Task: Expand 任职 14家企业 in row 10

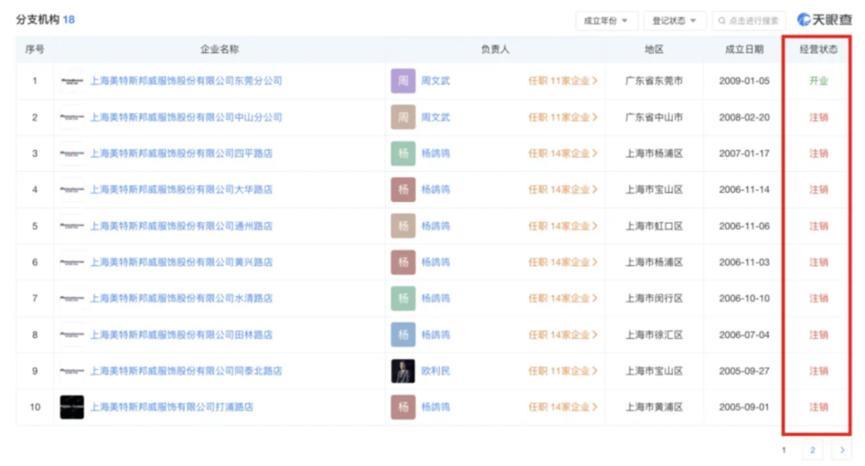Action: coord(563,407)
